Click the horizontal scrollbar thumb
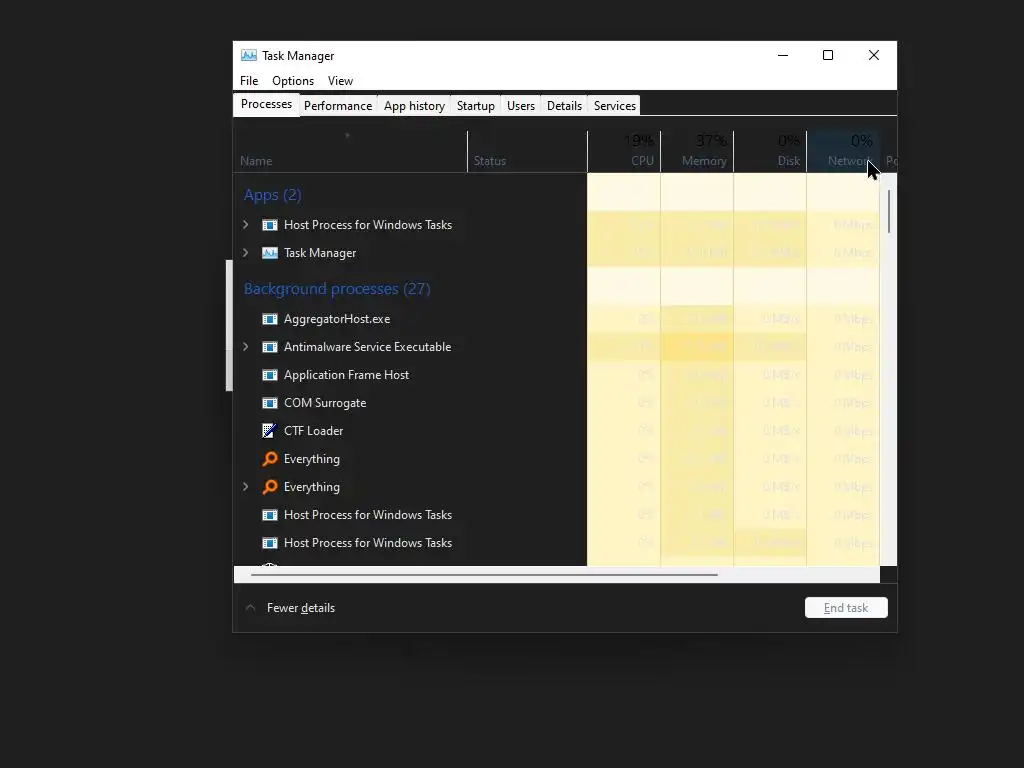This screenshot has width=1024, height=768. point(484,575)
